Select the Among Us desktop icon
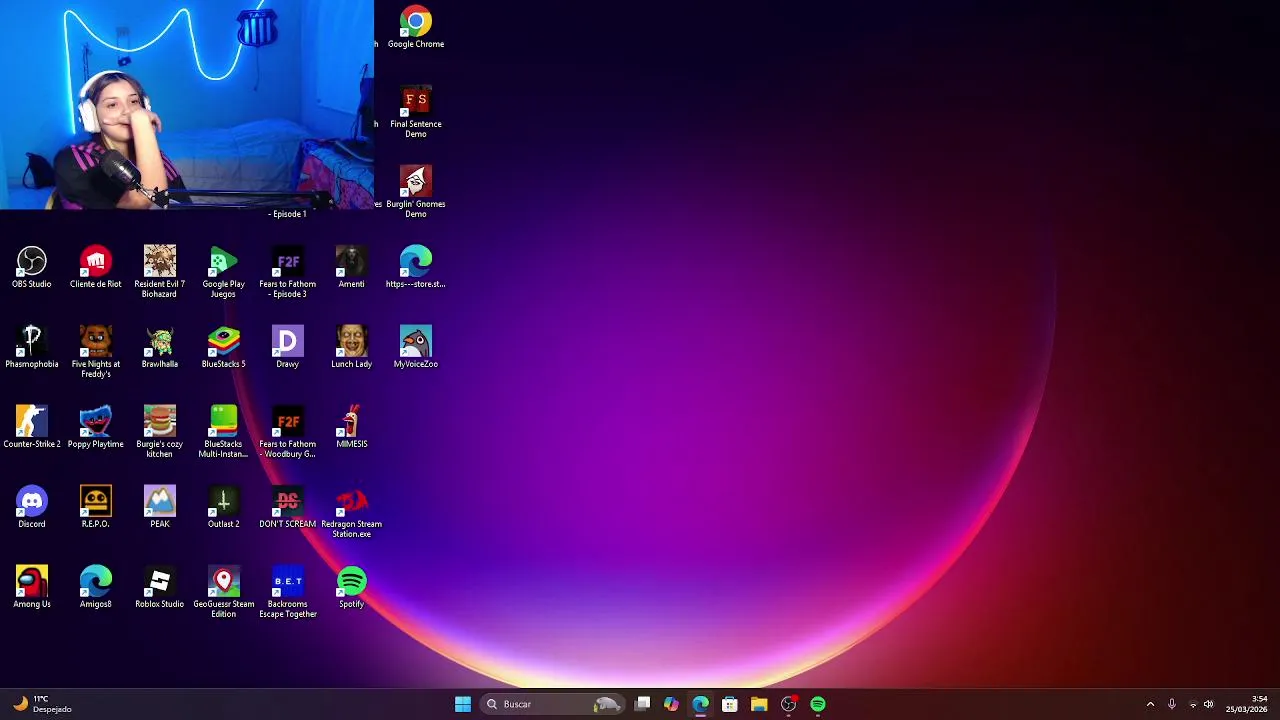Screen dimensions: 1280x720 click(32, 587)
